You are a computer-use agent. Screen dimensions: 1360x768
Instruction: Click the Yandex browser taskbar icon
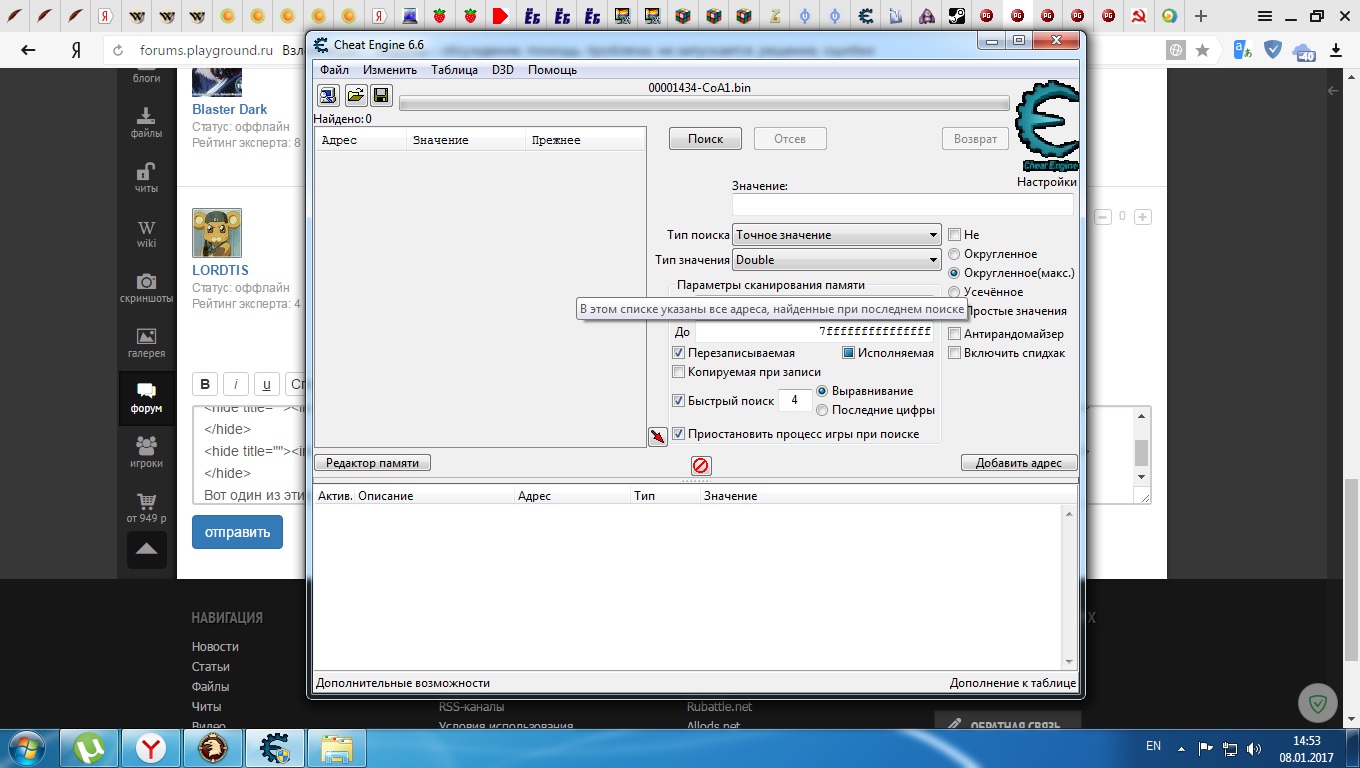click(x=151, y=747)
